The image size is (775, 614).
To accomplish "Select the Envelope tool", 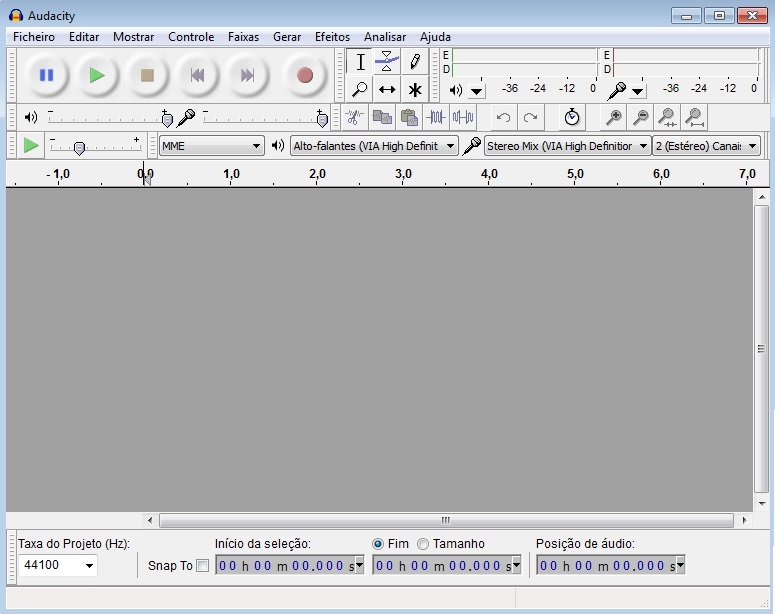I will click(387, 62).
